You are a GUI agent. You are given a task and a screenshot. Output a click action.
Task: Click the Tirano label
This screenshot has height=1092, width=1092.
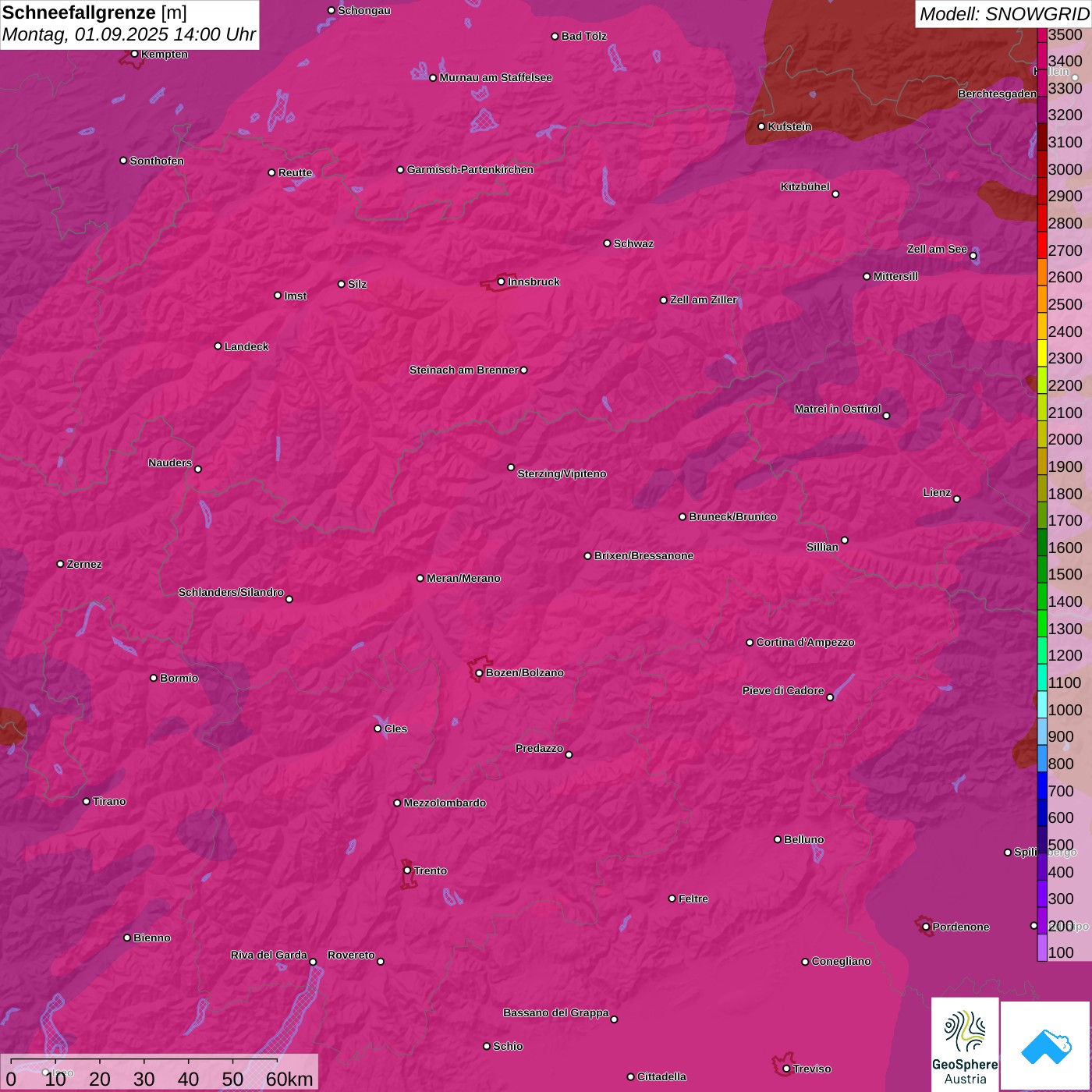[109, 801]
